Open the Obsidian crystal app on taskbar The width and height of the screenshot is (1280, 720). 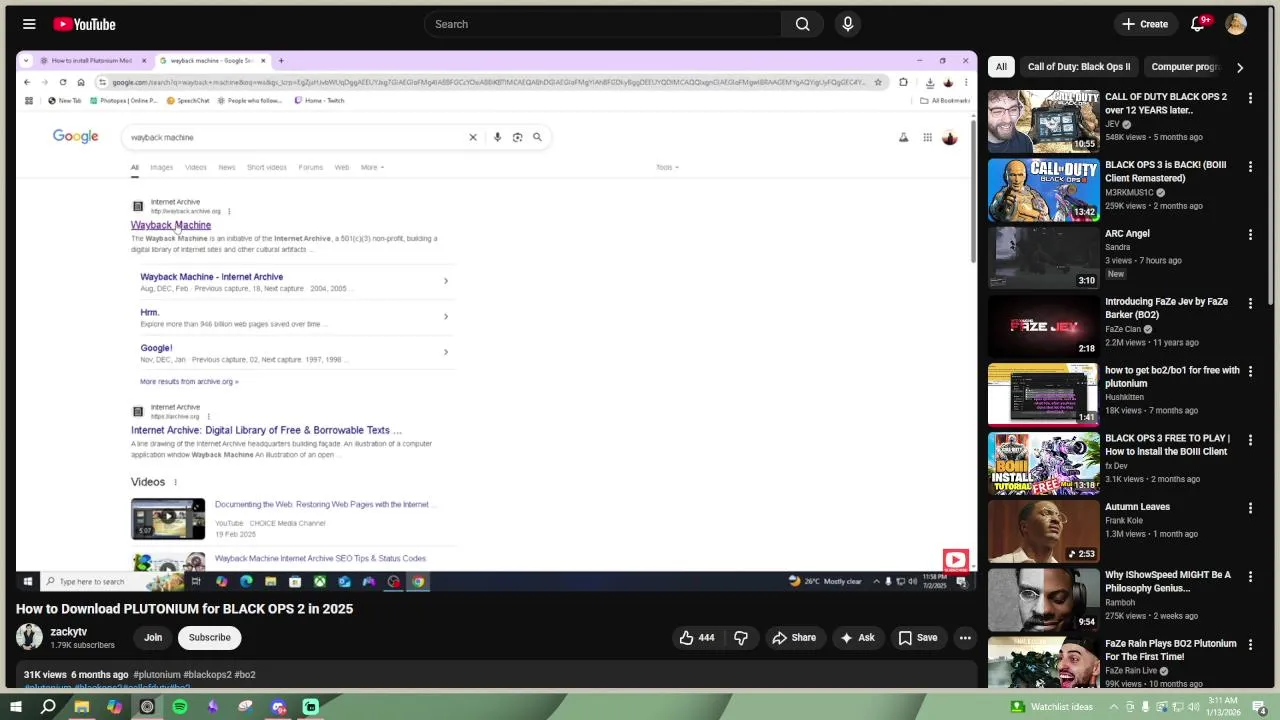click(x=213, y=707)
